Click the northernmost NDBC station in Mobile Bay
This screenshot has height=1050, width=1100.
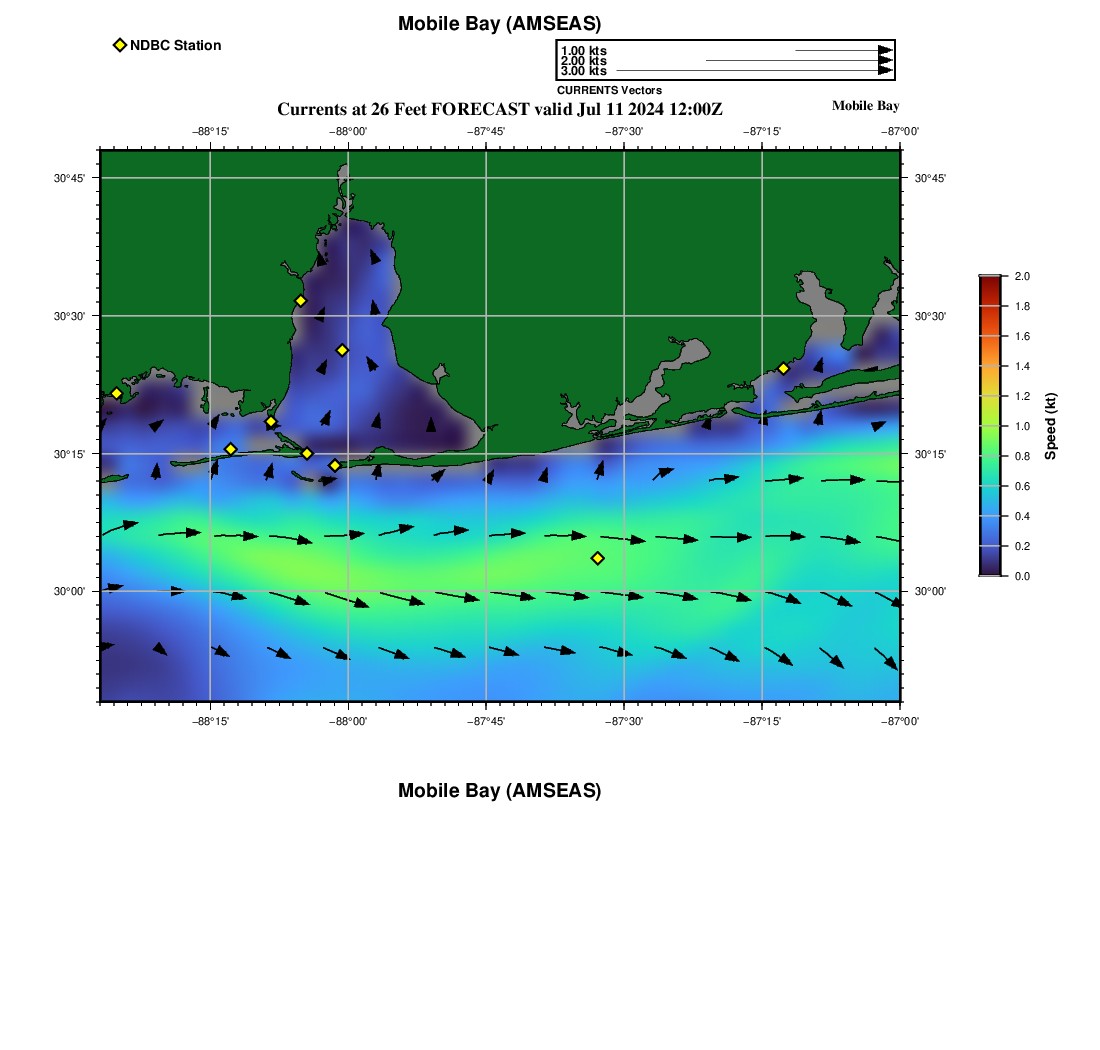(x=300, y=301)
